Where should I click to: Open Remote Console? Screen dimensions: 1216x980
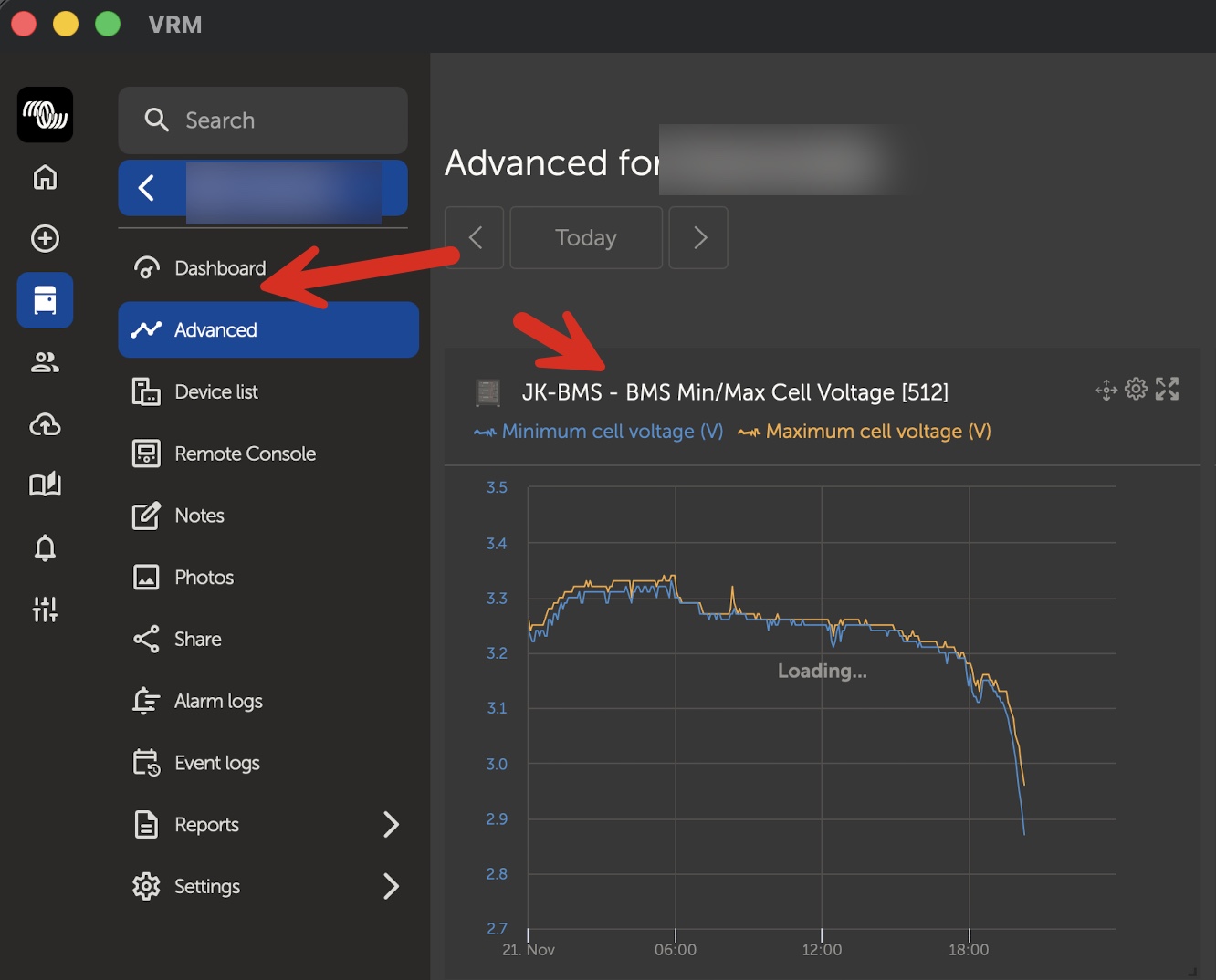[x=268, y=454]
